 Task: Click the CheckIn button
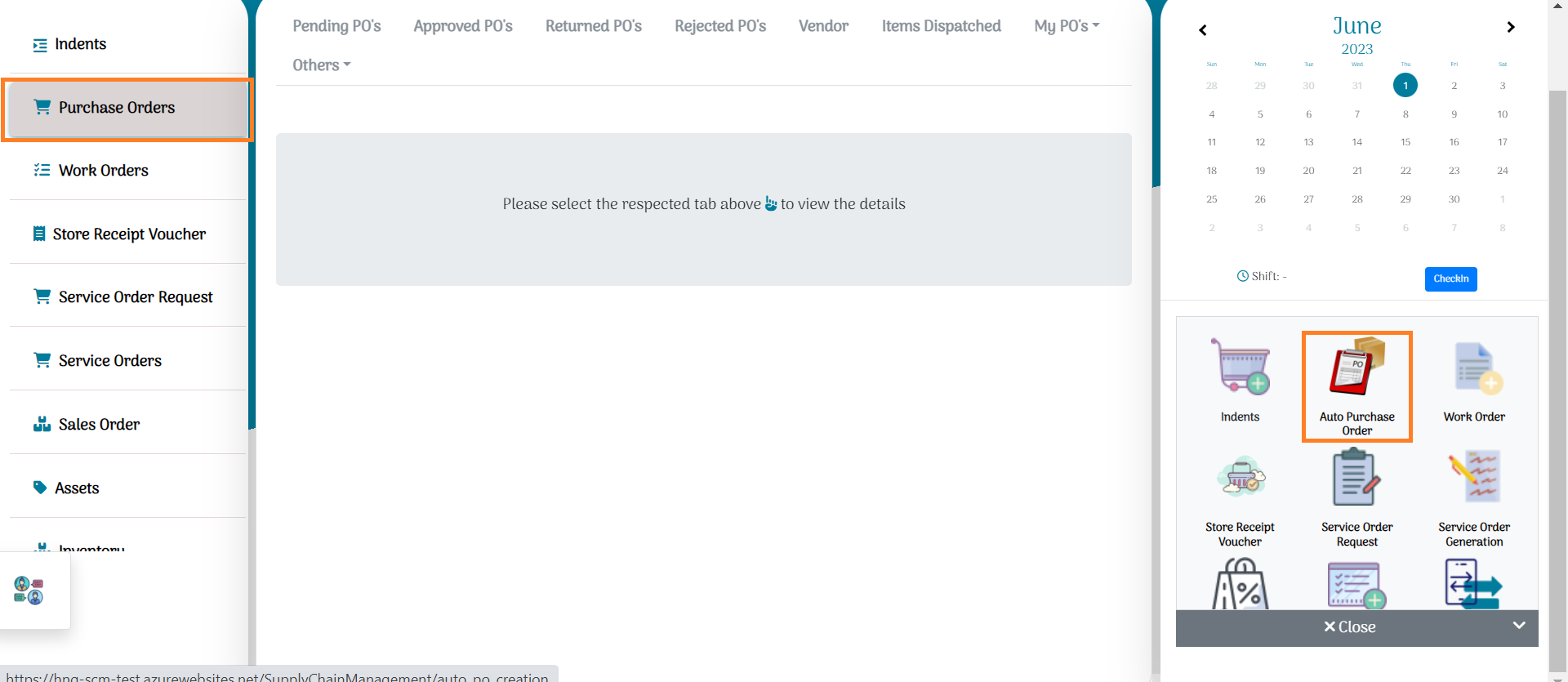point(1450,279)
